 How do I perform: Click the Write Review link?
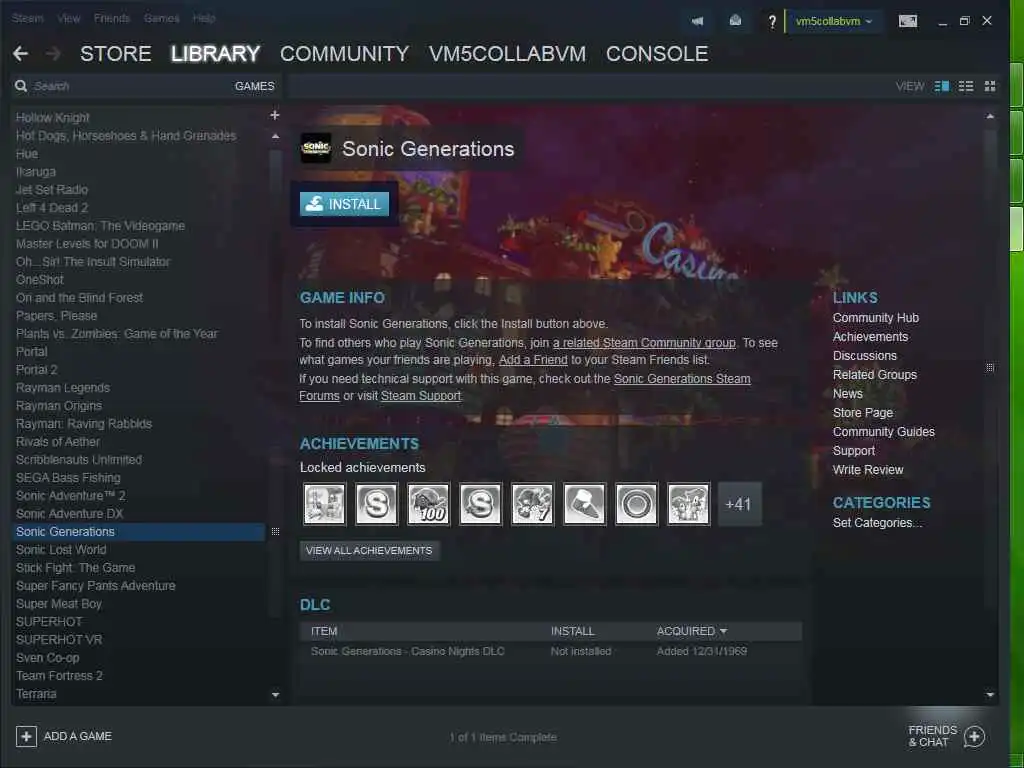[x=868, y=470]
